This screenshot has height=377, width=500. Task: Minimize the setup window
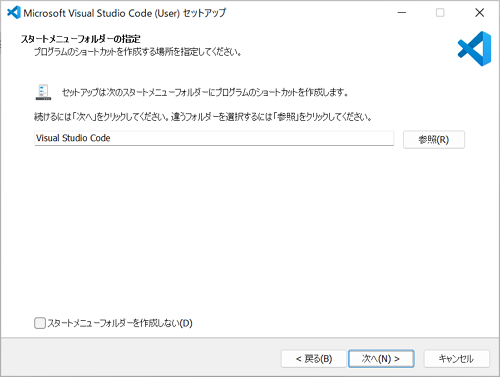tap(402, 13)
